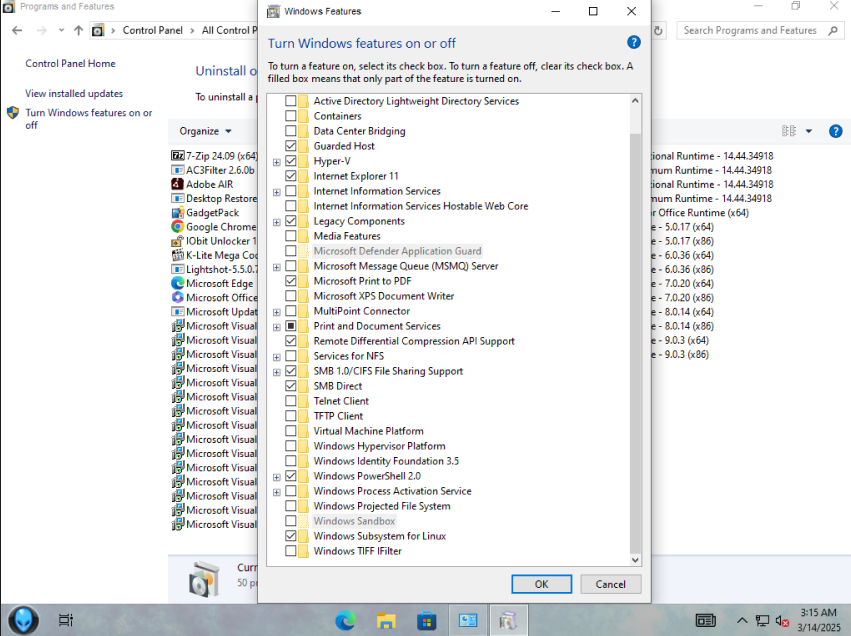Viewport: 851px width, 636px height.
Task: Click the volume muted icon in system tray
Action: (782, 620)
